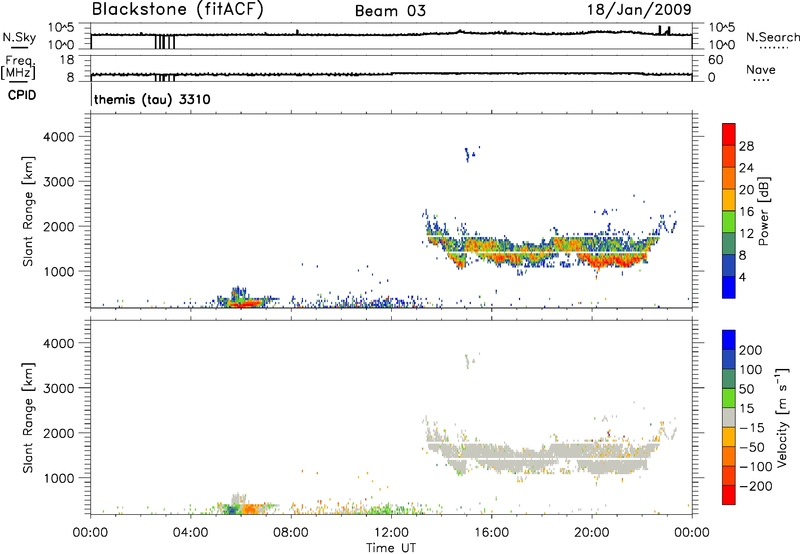
Task: Pick the red bottom segment of velocity color bar
Action: coord(729,495)
